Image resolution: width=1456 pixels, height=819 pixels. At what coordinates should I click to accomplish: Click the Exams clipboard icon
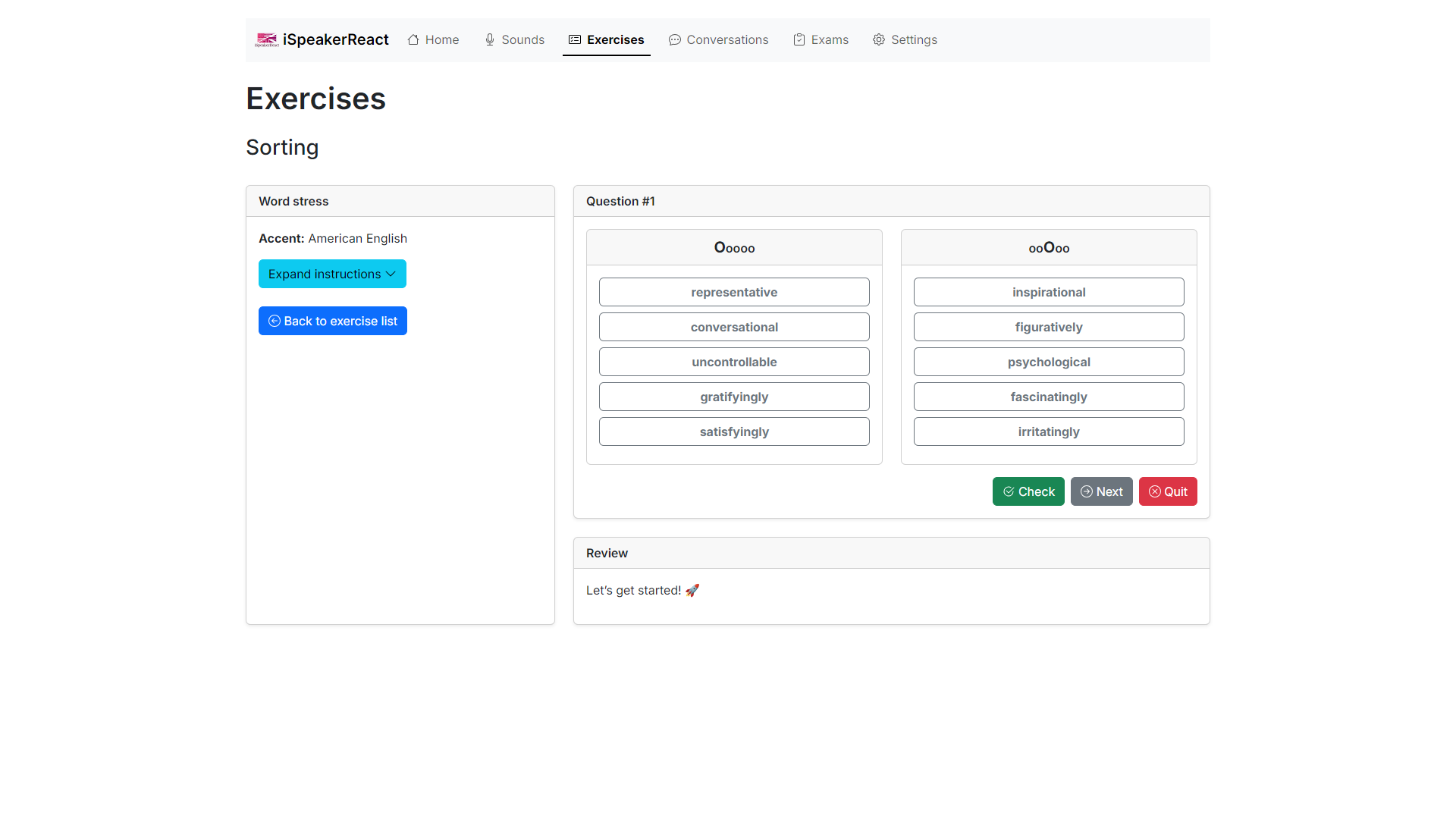pos(799,39)
